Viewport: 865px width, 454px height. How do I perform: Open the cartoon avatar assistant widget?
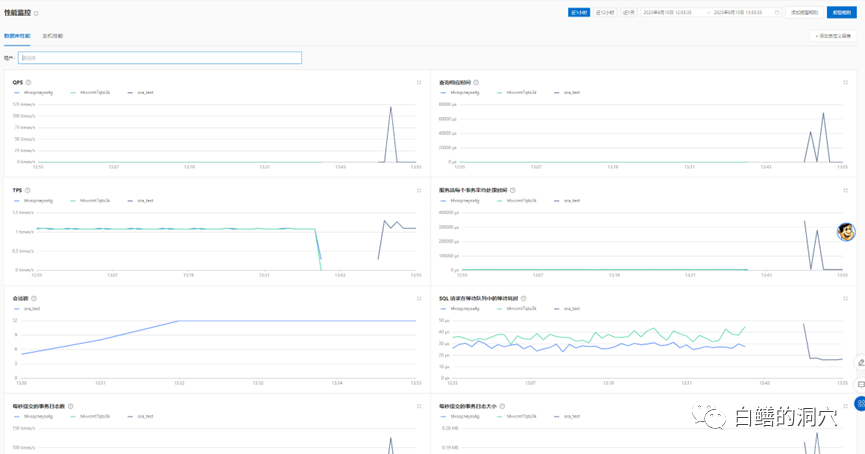coord(846,232)
